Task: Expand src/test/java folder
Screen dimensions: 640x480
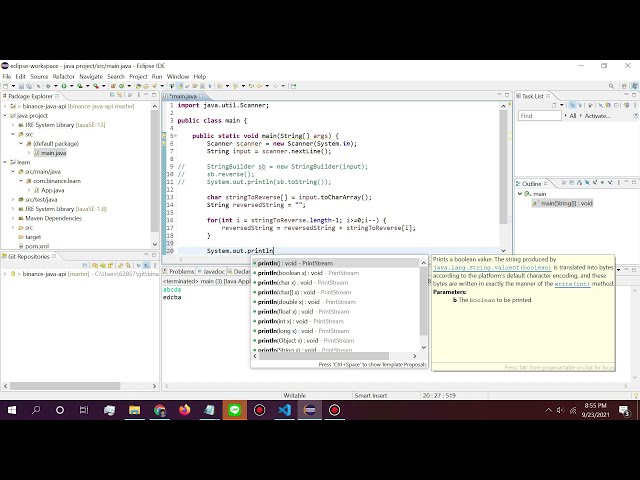Action: pyautogui.click(x=13, y=200)
